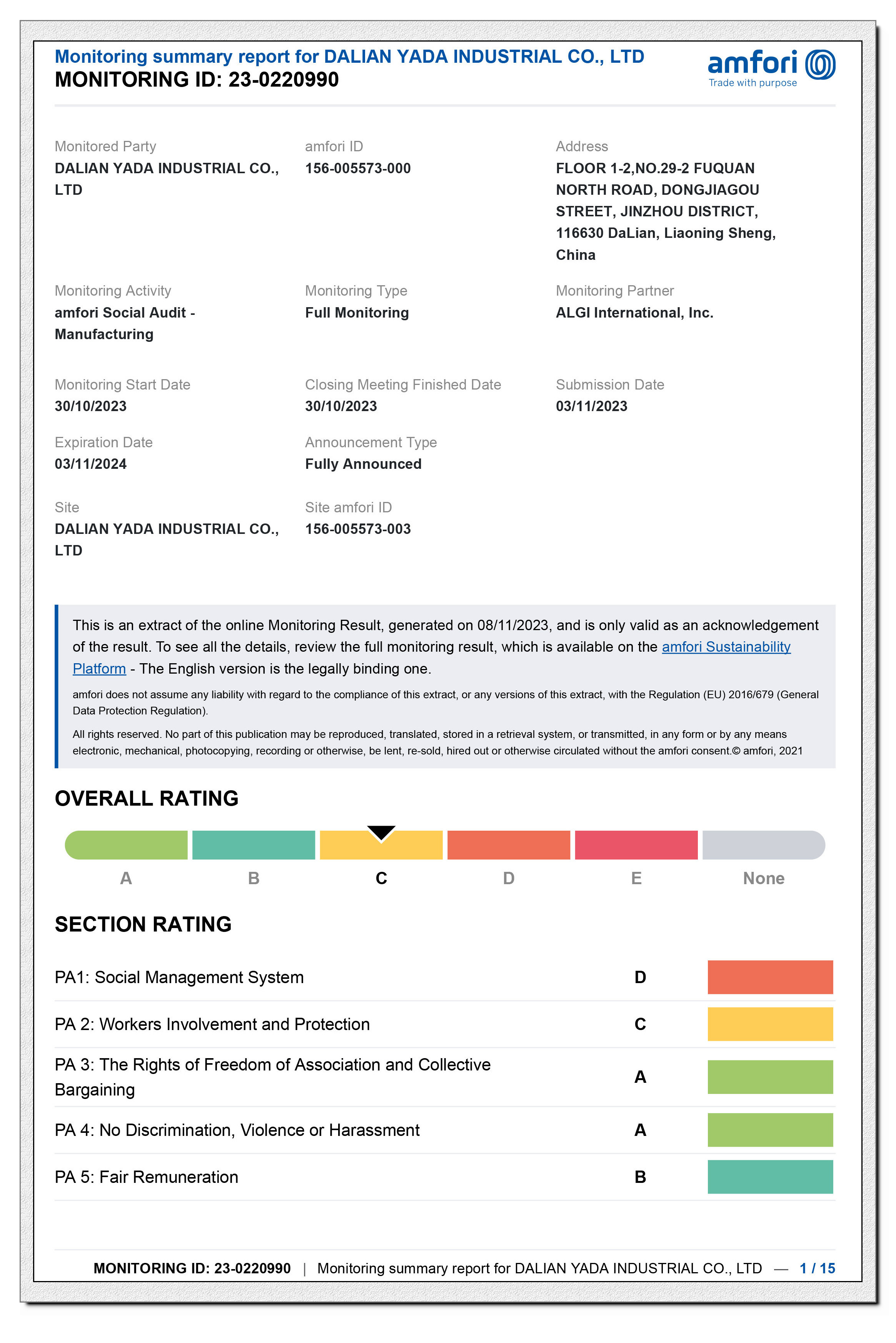Click the Announcement Type value 'Fully Announced'
896x1343 pixels.
pyautogui.click(x=363, y=464)
